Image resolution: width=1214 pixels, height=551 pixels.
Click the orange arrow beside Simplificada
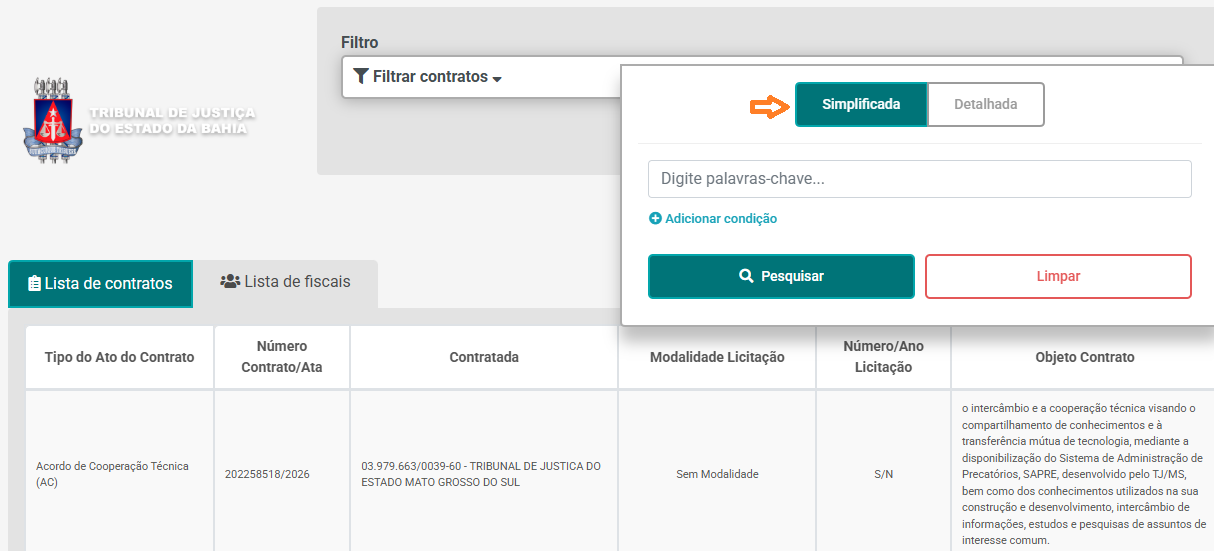click(769, 105)
